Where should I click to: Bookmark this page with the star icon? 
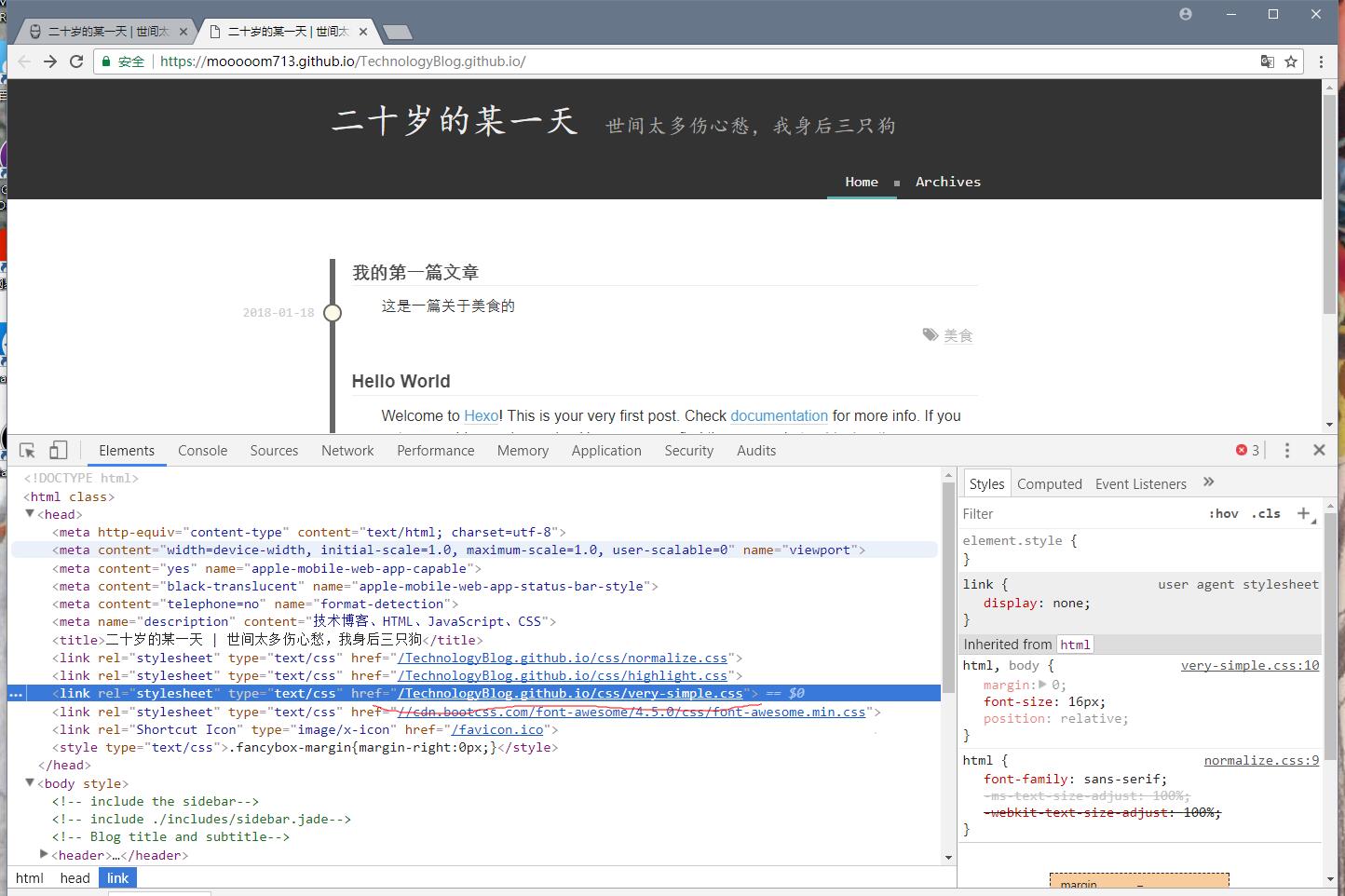(1291, 61)
